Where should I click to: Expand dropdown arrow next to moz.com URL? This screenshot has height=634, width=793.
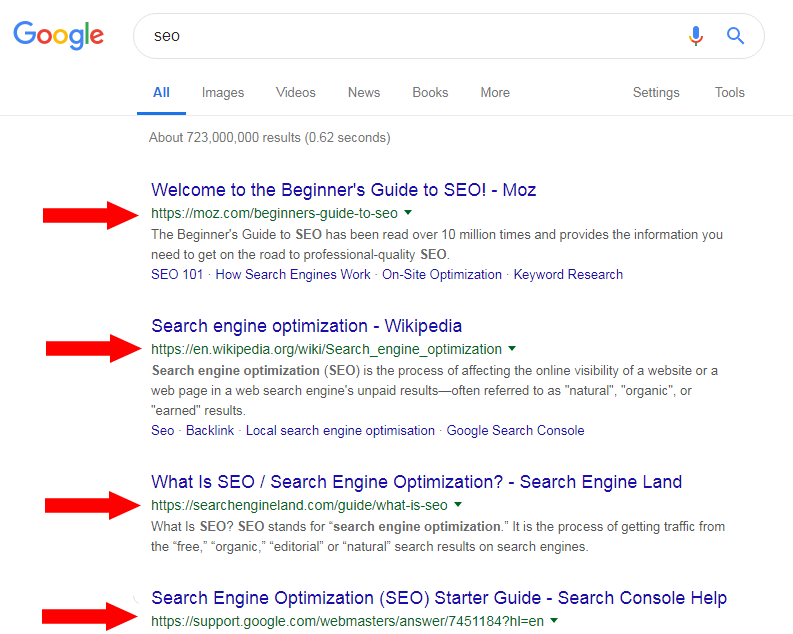click(x=408, y=213)
